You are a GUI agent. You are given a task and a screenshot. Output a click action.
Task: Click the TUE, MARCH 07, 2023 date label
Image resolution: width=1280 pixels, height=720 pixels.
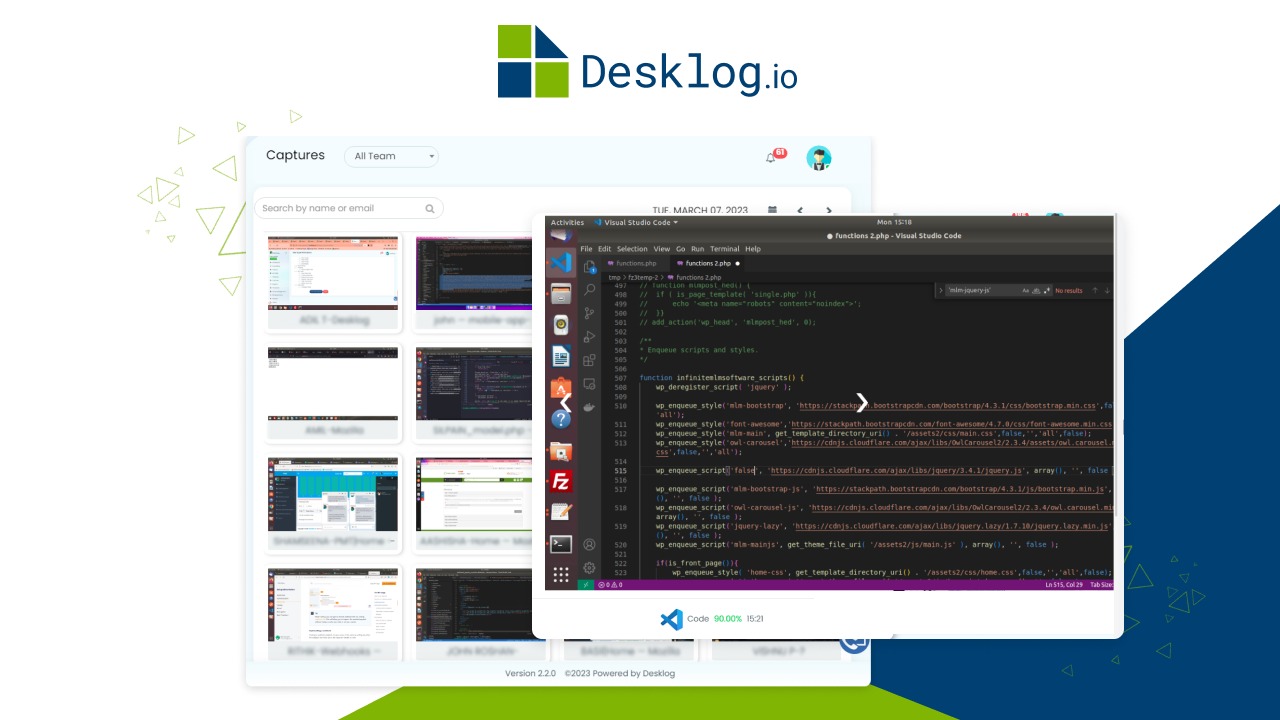[x=701, y=210]
